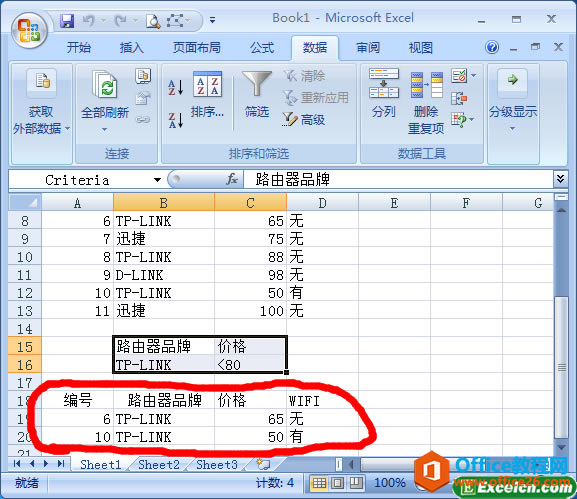Select row 14 header
The height and width of the screenshot is (499, 577).
coord(25,329)
